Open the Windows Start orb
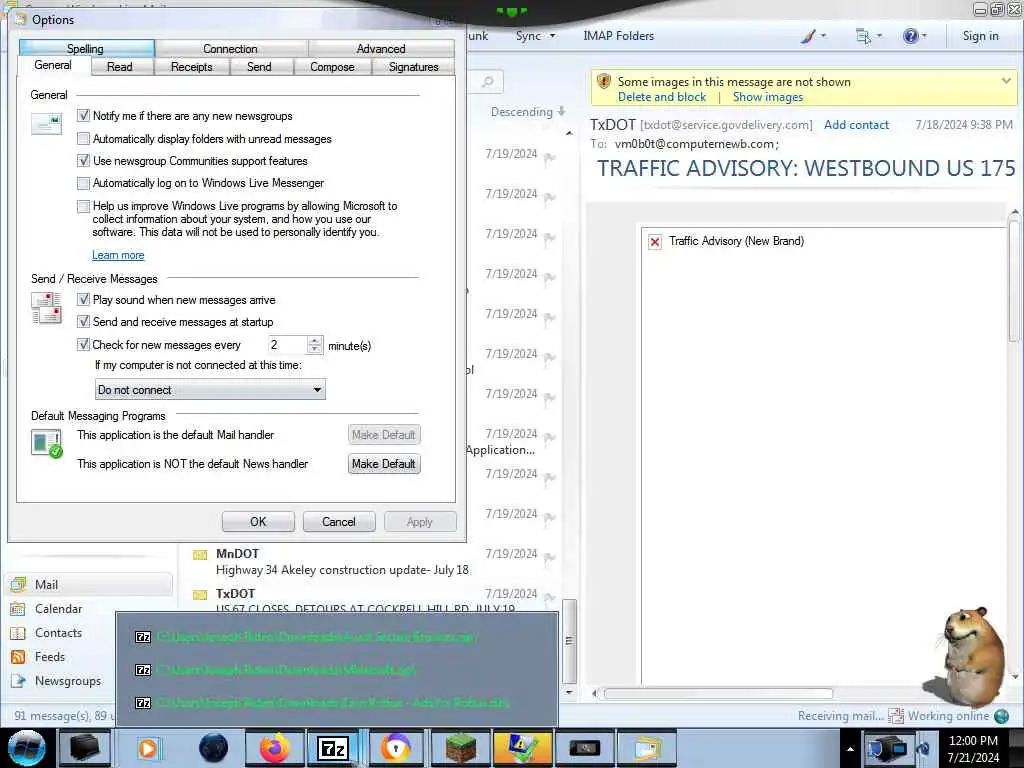The height and width of the screenshot is (768, 1024). (27, 748)
